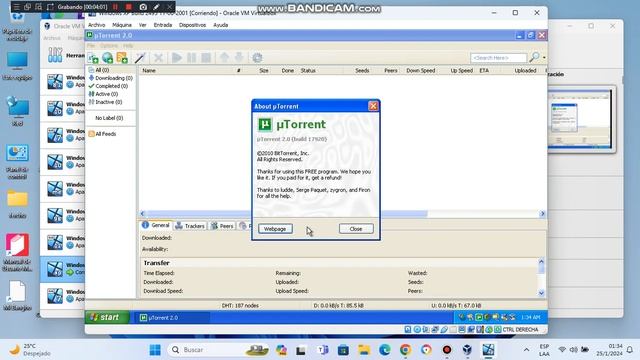This screenshot has height=360, width=640.
Task: Sort by the Done column header
Action: (287, 71)
